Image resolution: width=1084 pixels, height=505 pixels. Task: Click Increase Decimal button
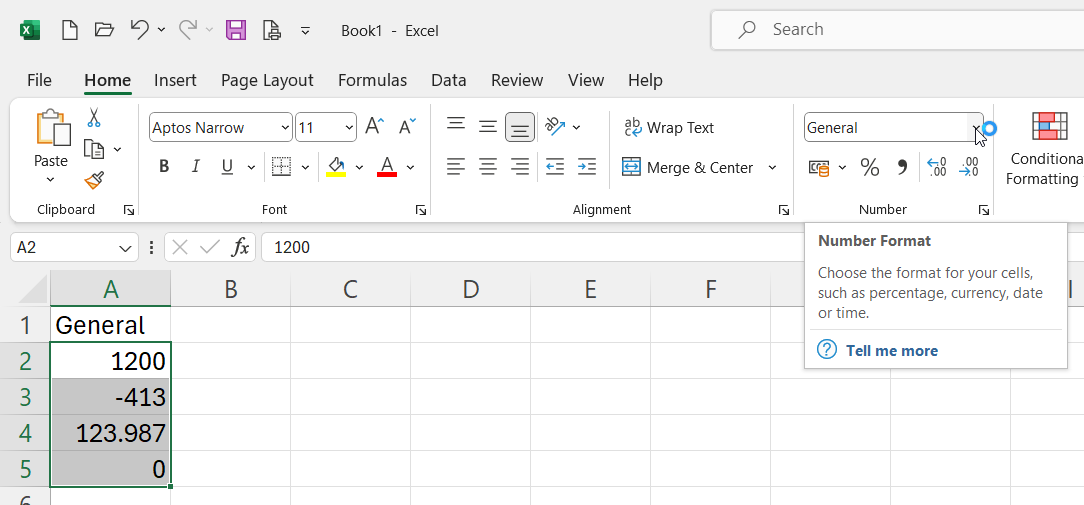click(x=936, y=168)
